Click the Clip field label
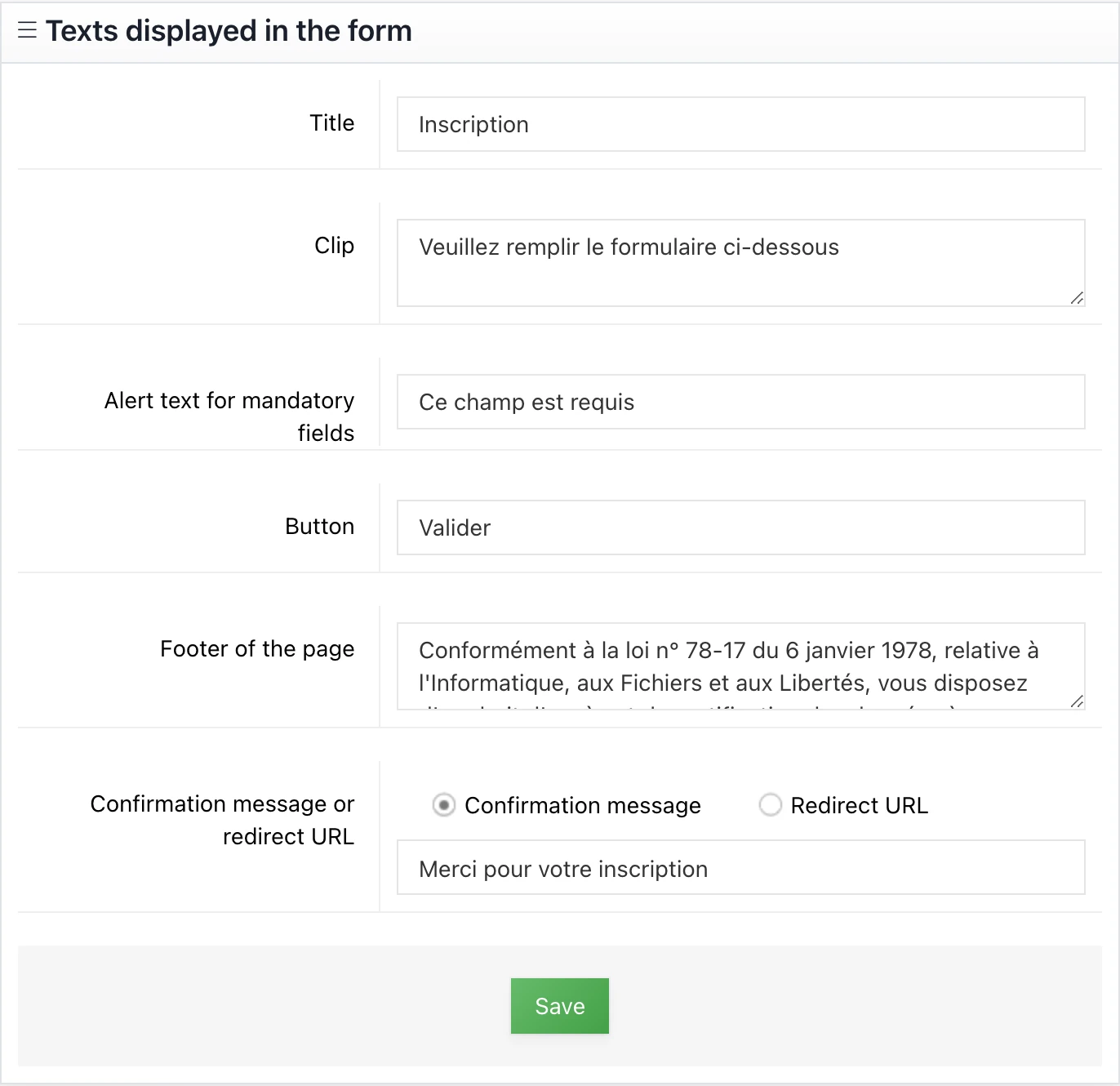Image resolution: width=1120 pixels, height=1086 pixels. (334, 246)
